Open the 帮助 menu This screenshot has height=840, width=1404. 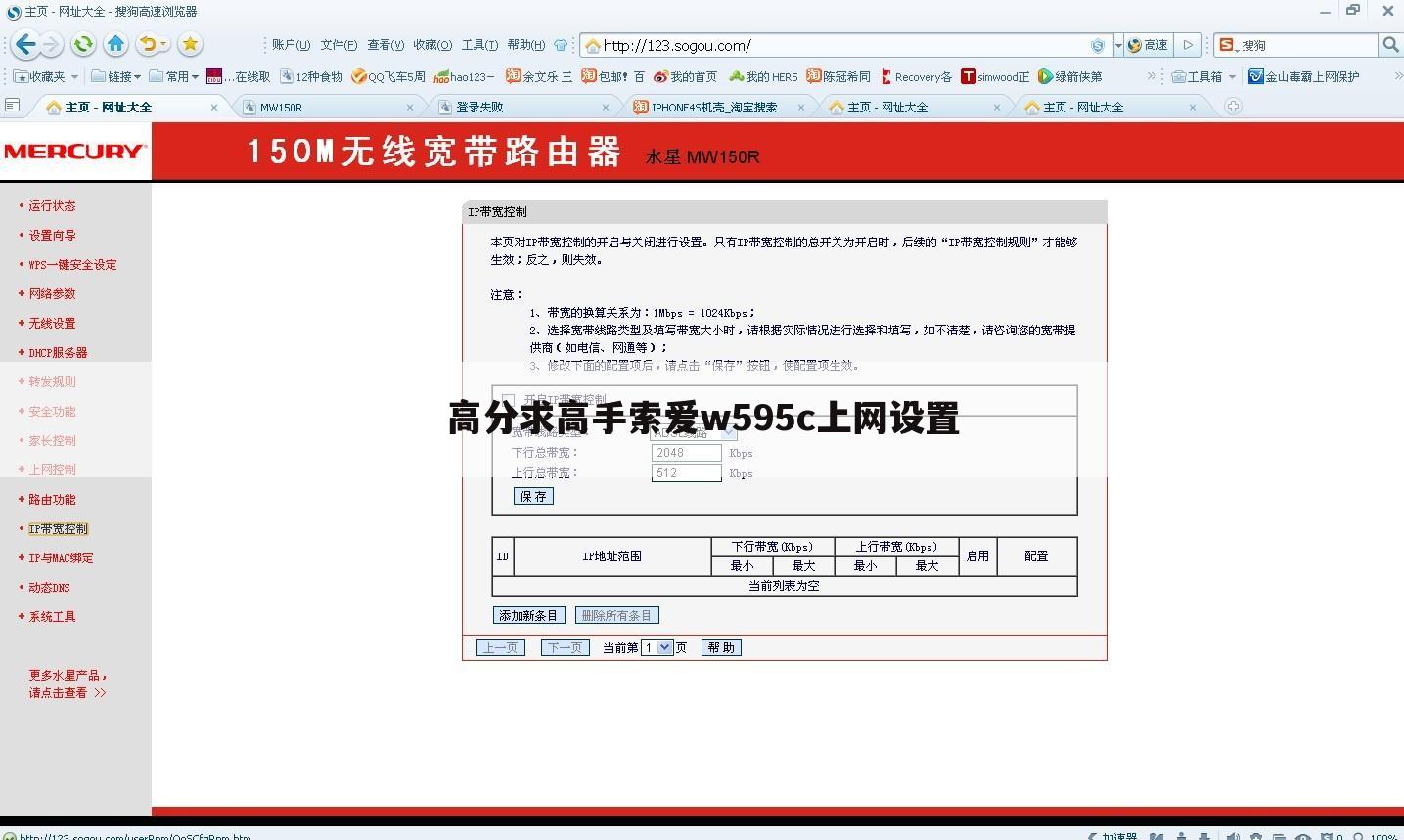[x=526, y=45]
